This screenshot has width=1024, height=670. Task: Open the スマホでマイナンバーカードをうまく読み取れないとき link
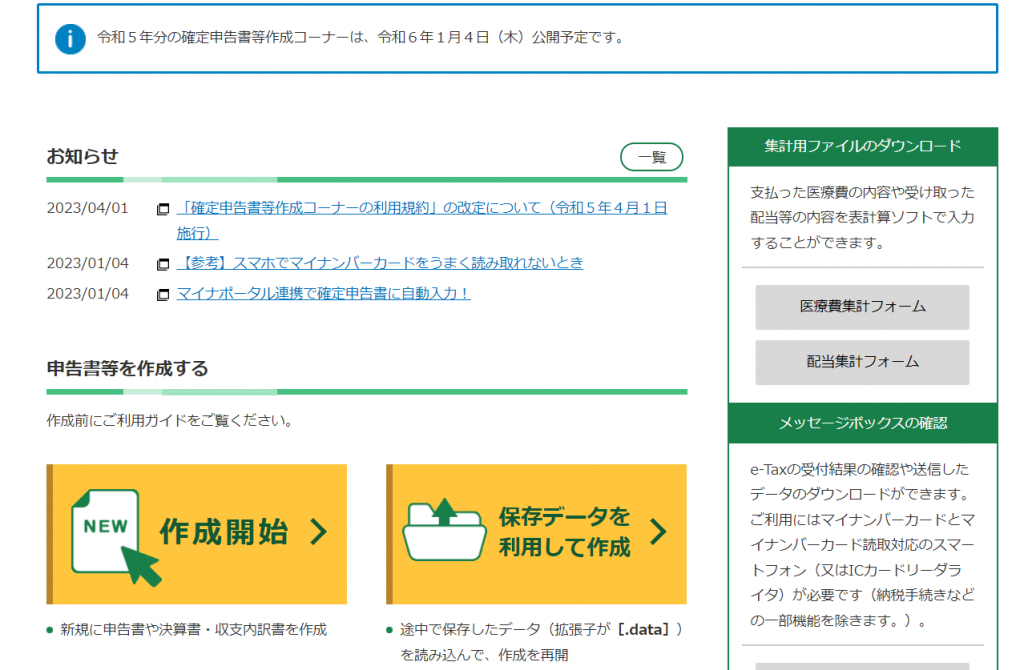click(x=380, y=263)
